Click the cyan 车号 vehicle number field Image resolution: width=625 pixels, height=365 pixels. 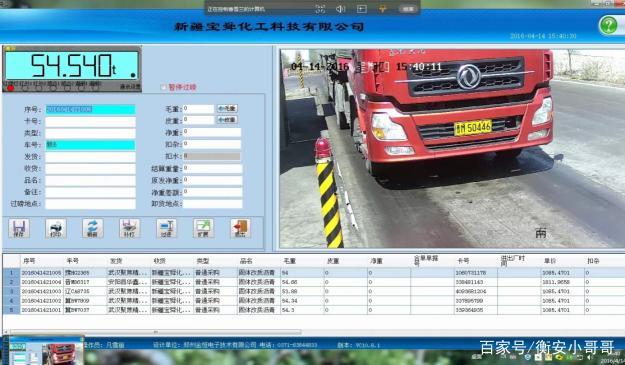point(90,145)
